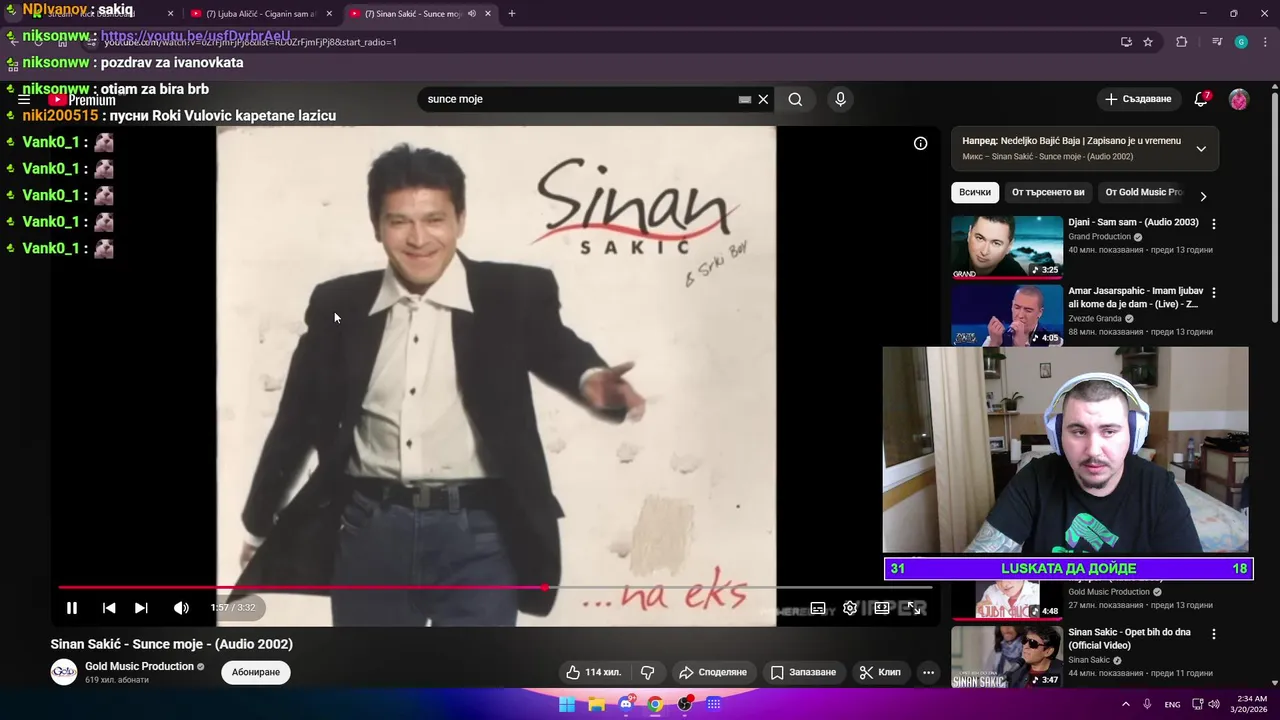1280x720 pixels.
Task: Like the video with 114 хил.
Action: click(x=594, y=672)
